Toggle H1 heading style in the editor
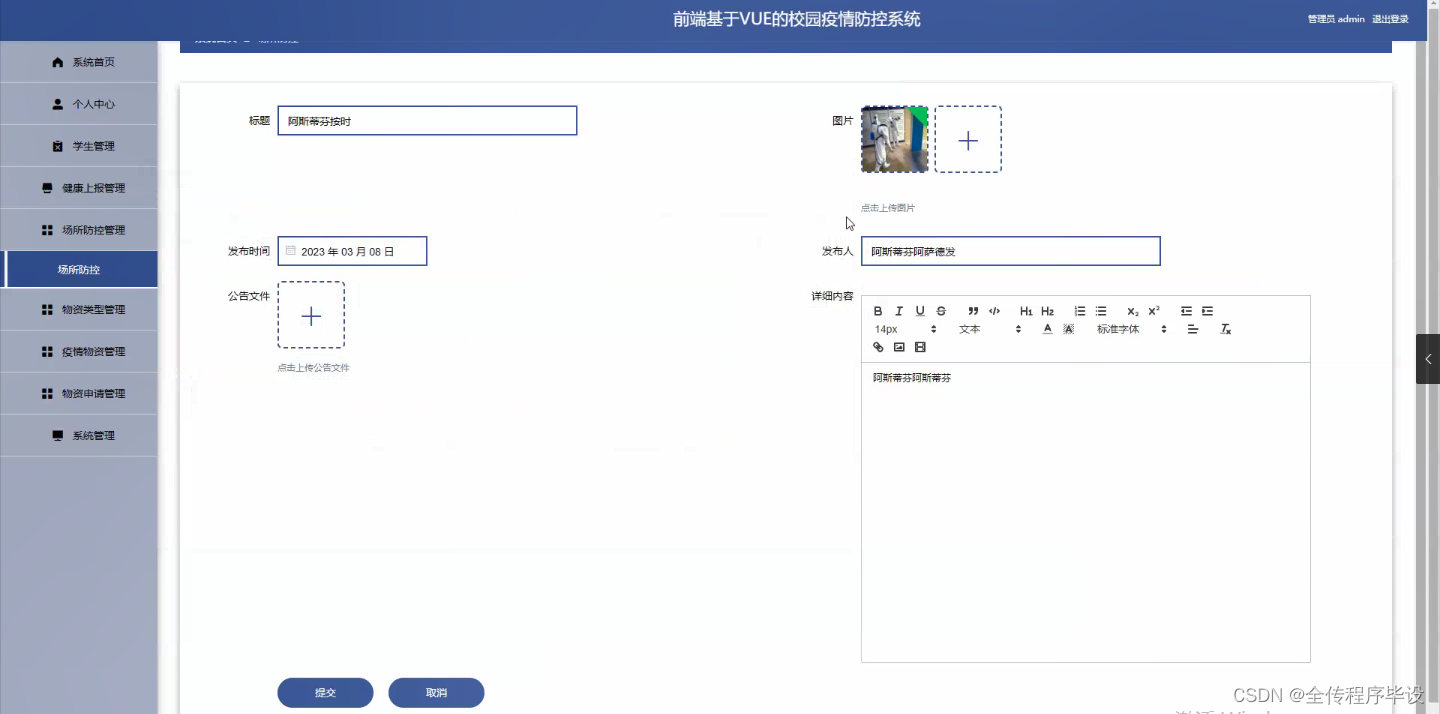 [x=1025, y=311]
